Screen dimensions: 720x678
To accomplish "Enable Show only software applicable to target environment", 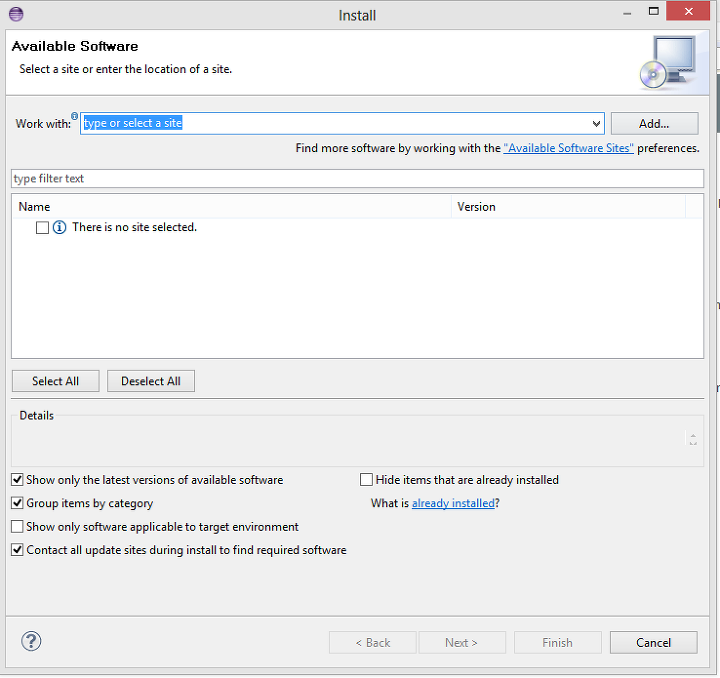I will 17,527.
